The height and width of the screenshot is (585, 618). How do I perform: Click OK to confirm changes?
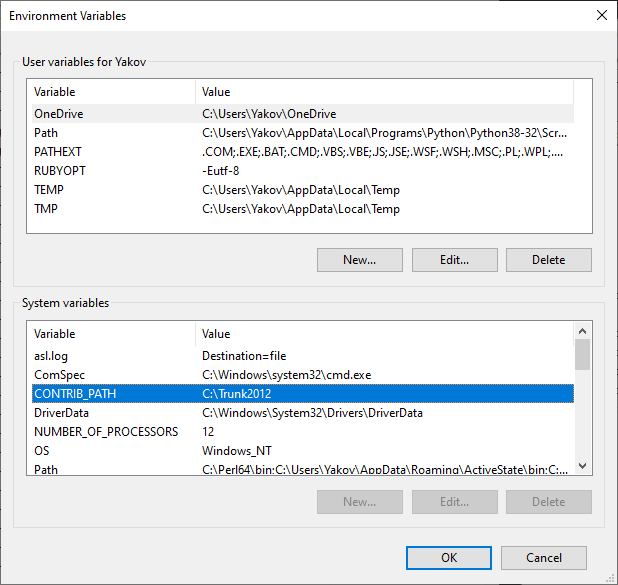click(449, 557)
